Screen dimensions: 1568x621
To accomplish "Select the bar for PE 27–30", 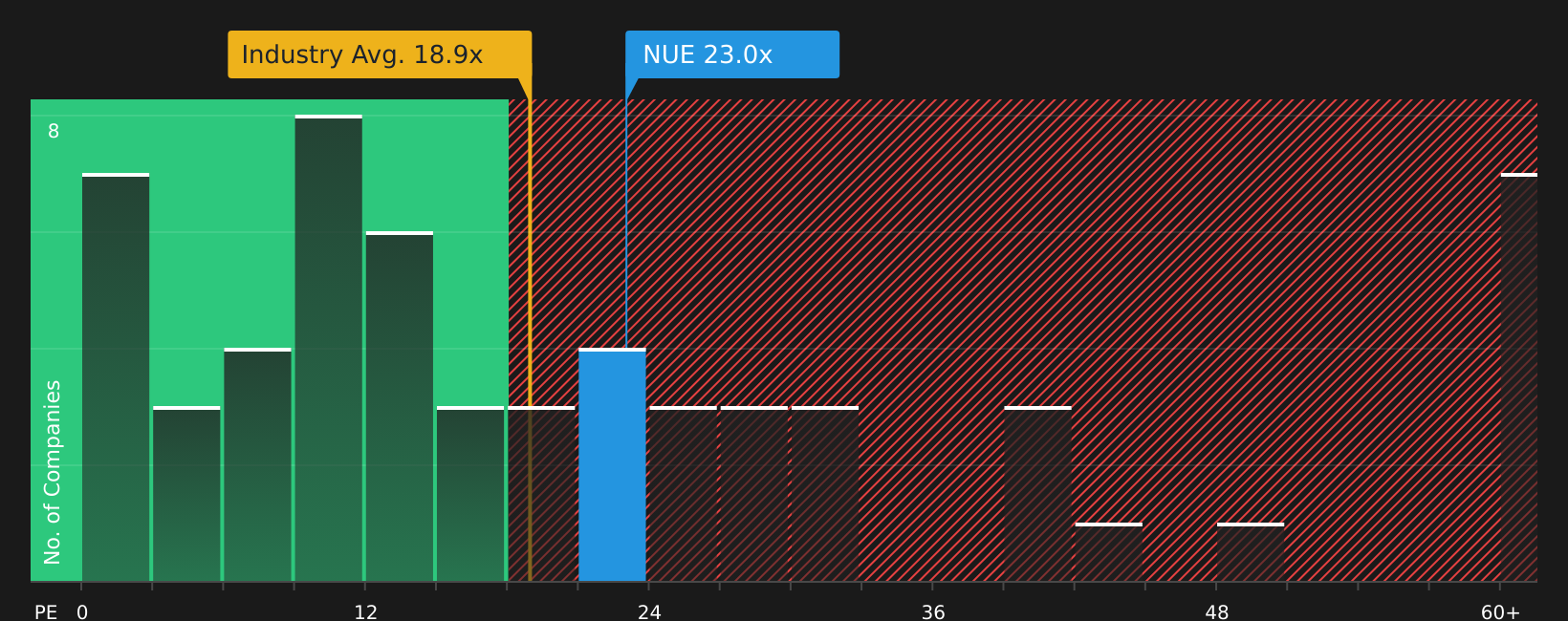I will tap(754, 494).
